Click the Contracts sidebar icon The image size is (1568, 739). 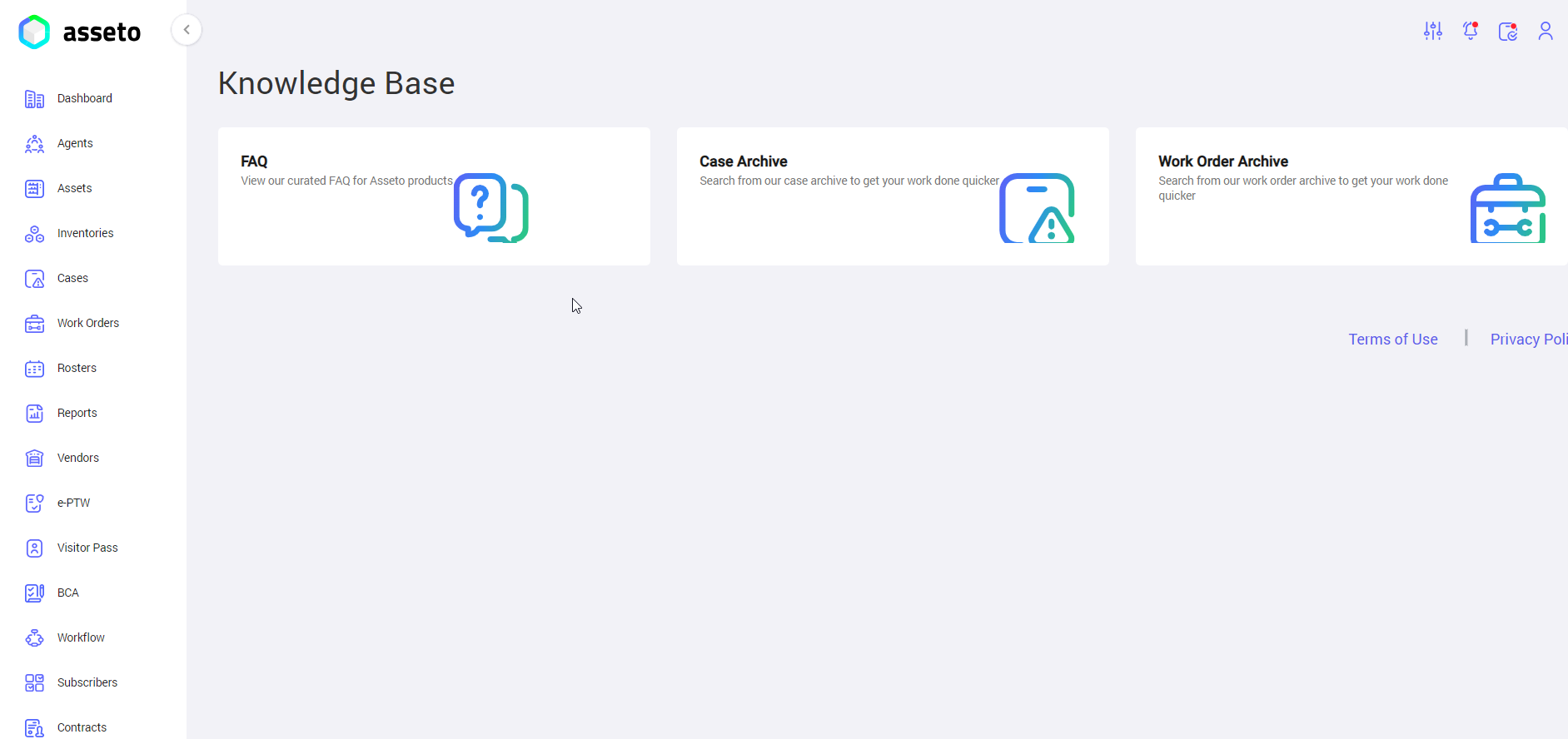[34, 728]
